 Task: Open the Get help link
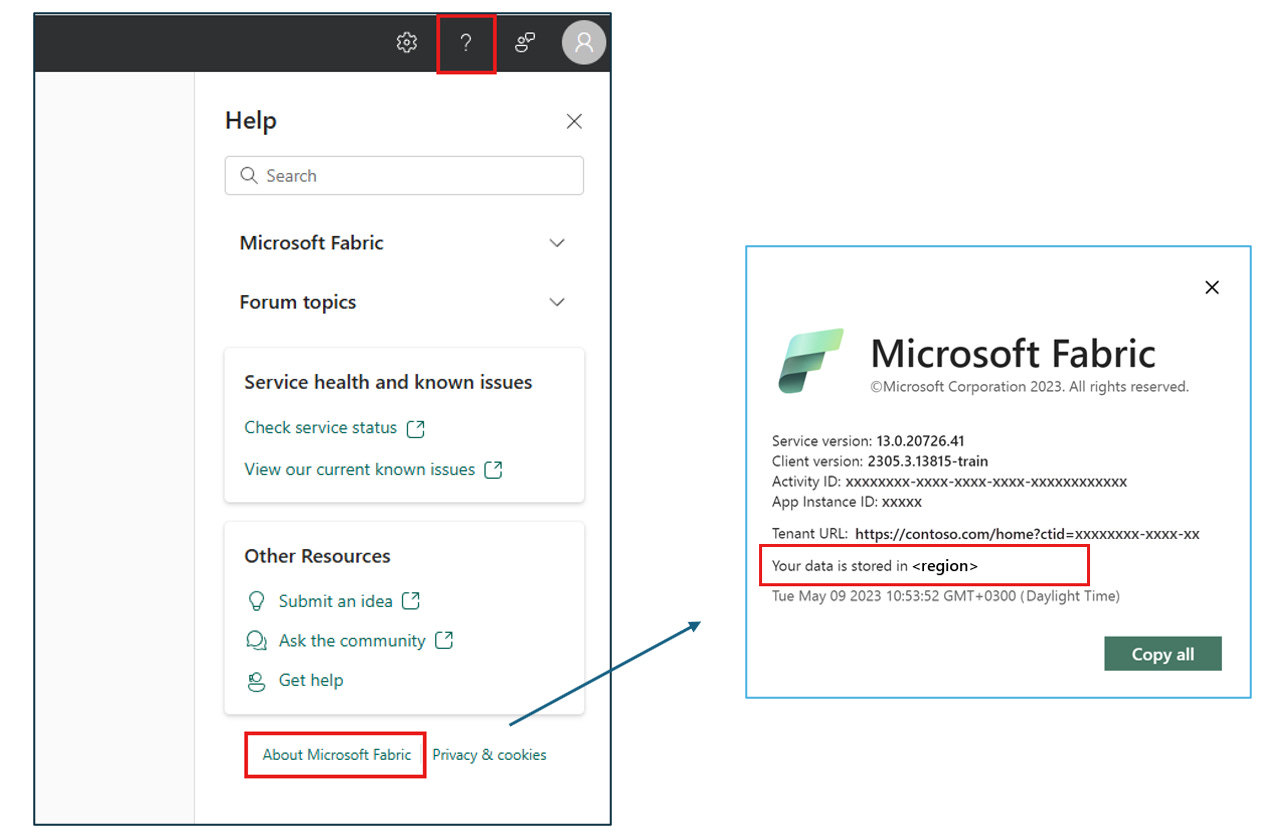[x=311, y=680]
